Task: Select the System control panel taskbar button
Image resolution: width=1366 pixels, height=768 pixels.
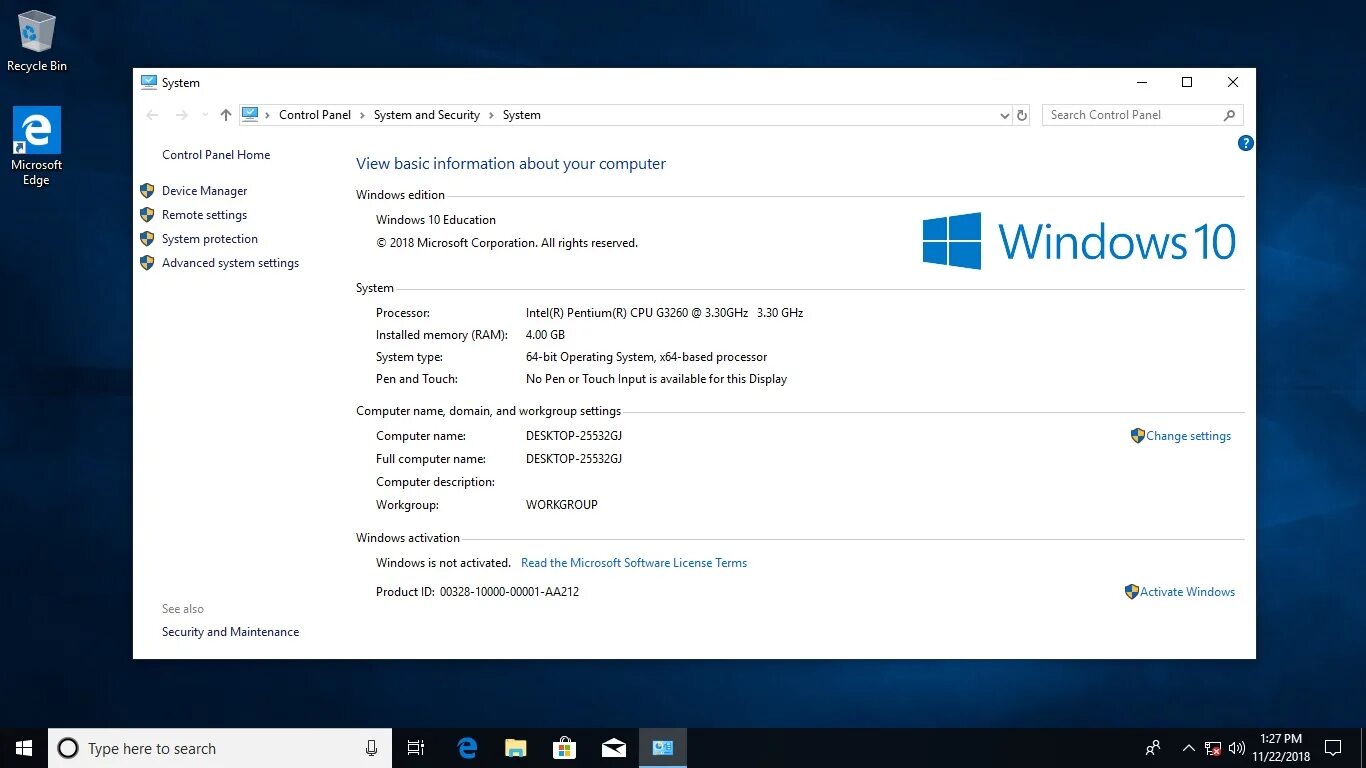Action: coord(663,748)
